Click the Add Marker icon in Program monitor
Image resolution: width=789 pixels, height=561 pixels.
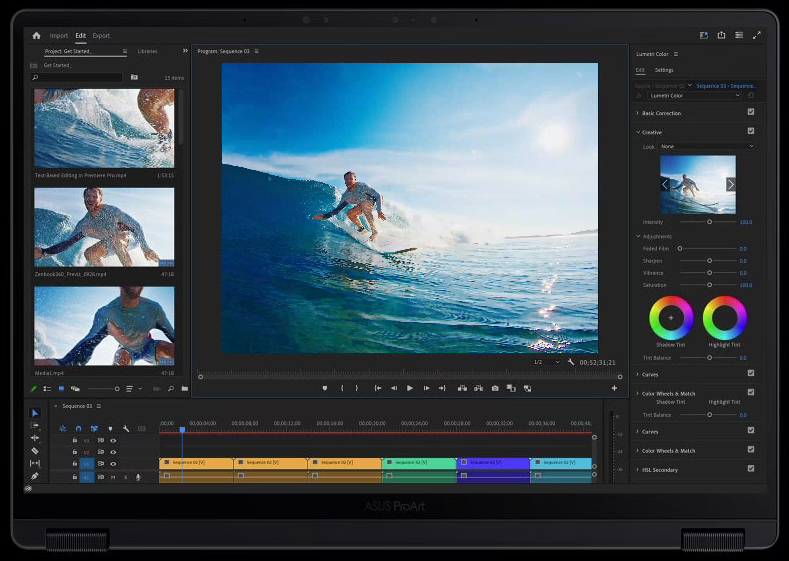tap(325, 388)
